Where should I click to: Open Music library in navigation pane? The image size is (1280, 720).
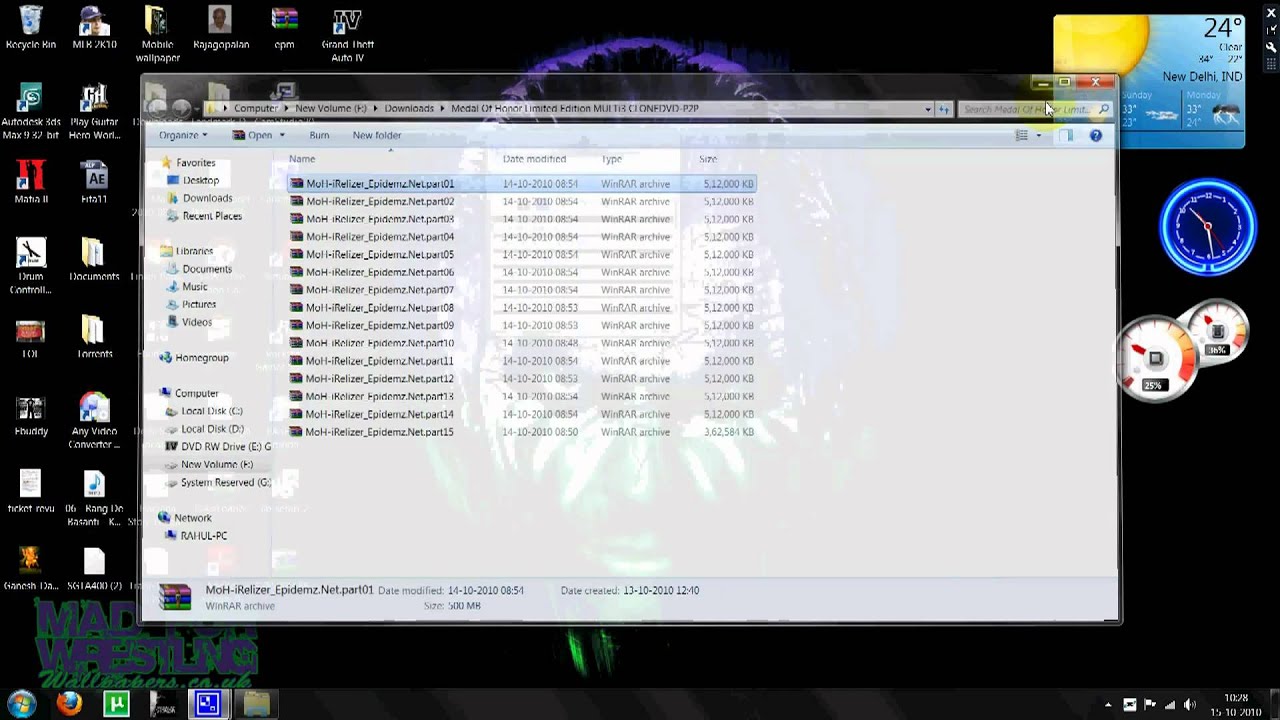point(195,287)
